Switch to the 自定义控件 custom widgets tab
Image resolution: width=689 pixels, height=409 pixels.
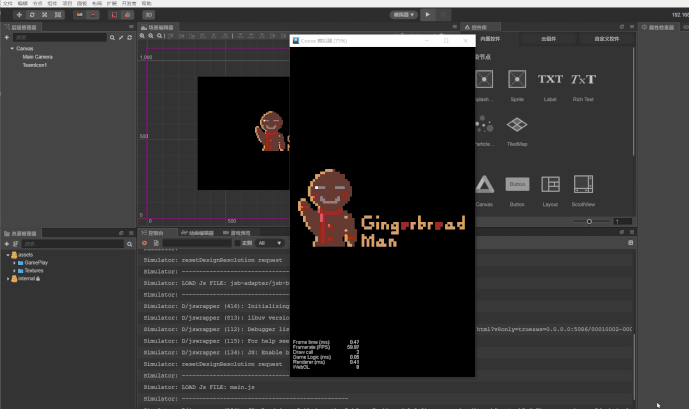coord(607,39)
